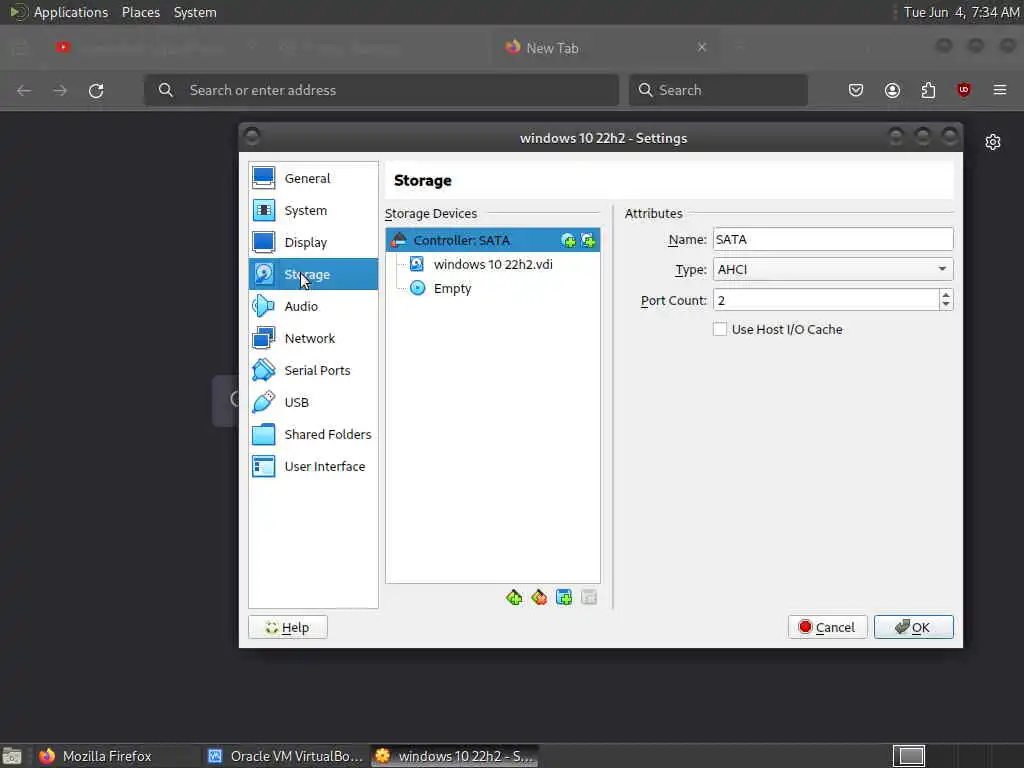Click the Port Count number field
The height and width of the screenshot is (768, 1024).
pos(826,300)
